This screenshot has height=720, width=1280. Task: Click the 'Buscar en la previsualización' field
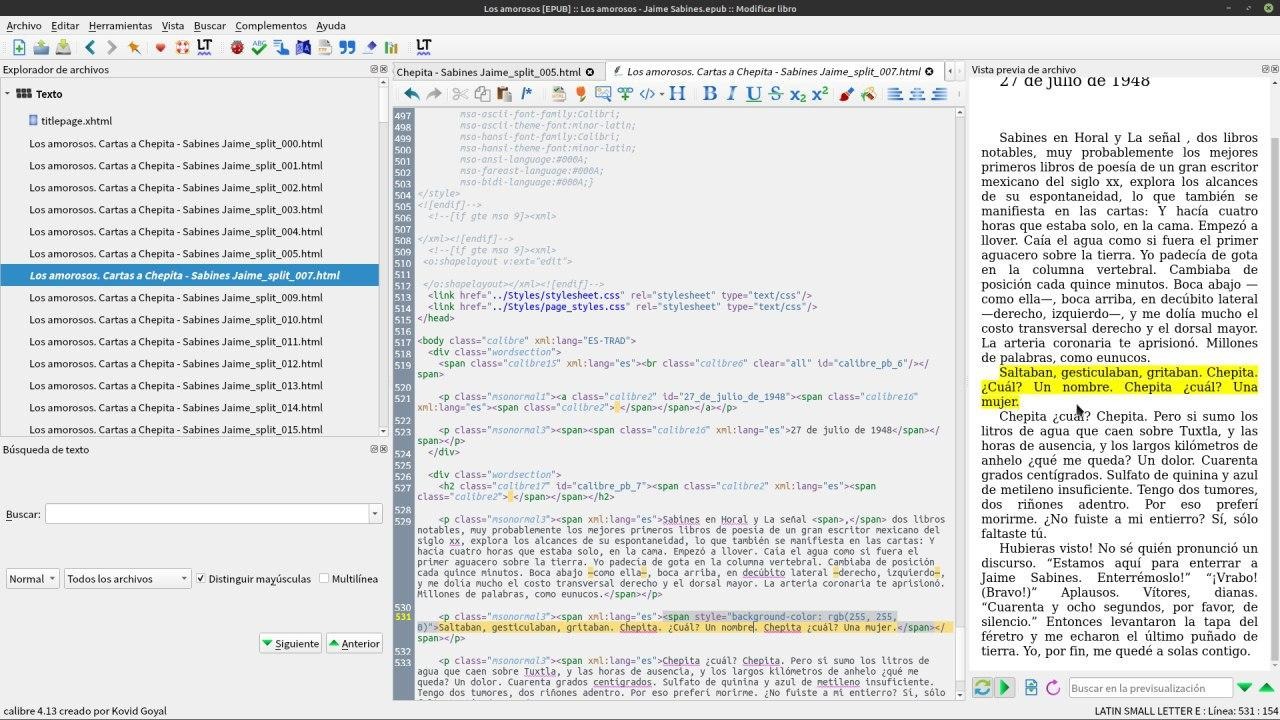point(1149,688)
